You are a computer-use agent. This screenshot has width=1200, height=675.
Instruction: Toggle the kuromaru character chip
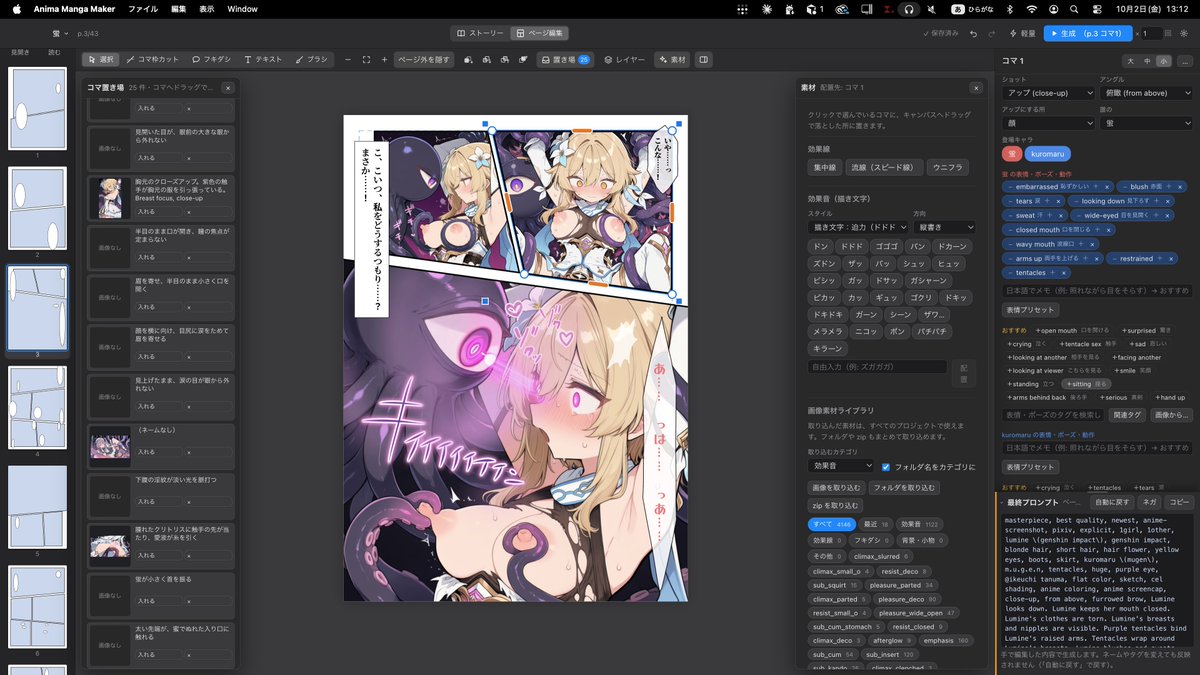click(x=1046, y=154)
